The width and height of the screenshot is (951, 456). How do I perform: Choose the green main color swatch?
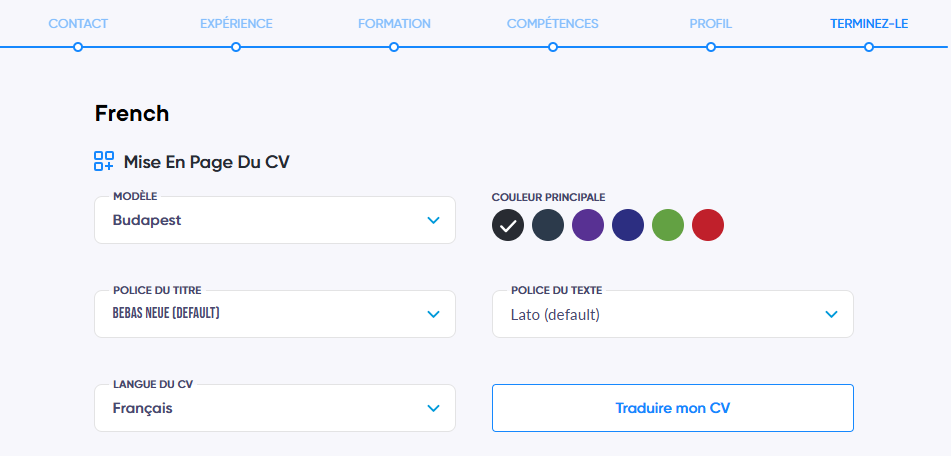(668, 225)
